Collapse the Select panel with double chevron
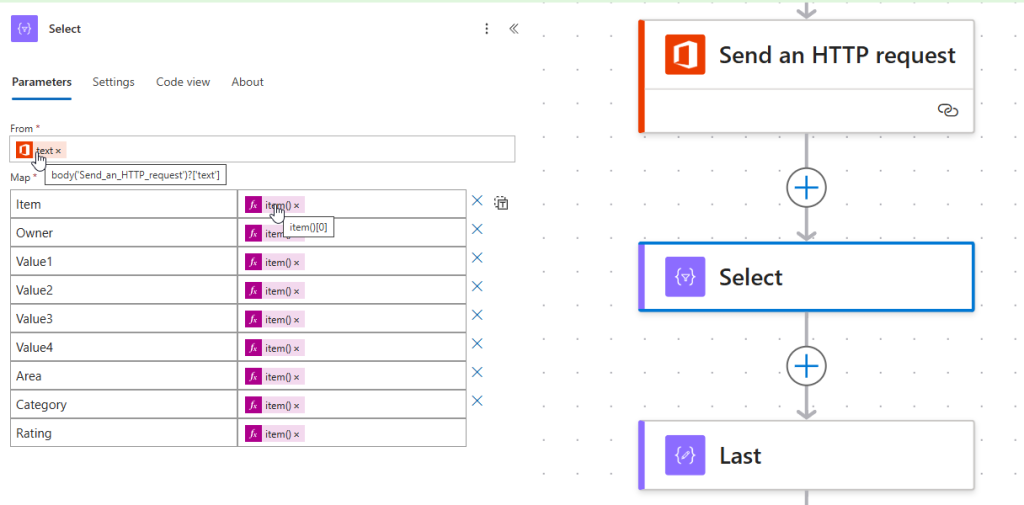This screenshot has width=1024, height=505. tap(514, 29)
